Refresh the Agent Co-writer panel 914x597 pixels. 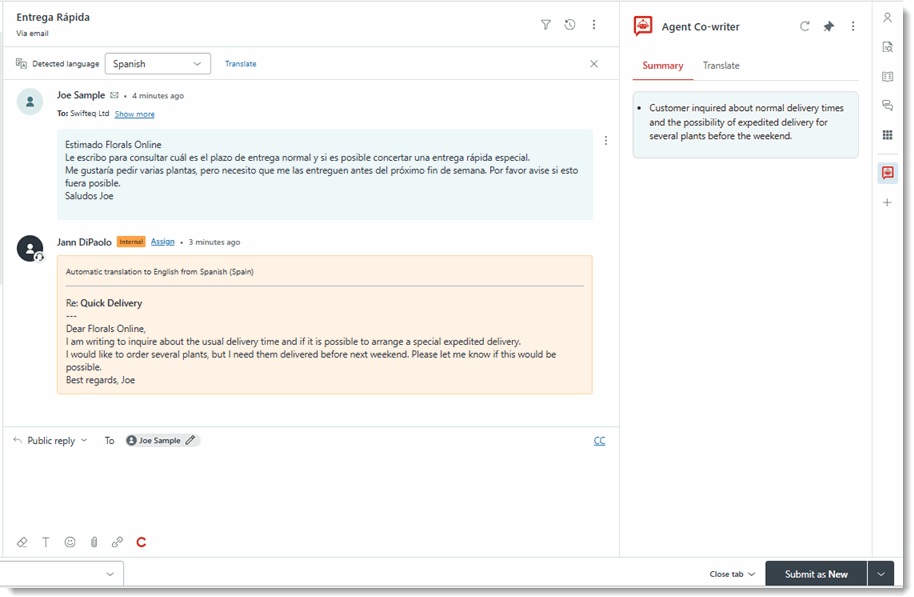pyautogui.click(x=804, y=26)
